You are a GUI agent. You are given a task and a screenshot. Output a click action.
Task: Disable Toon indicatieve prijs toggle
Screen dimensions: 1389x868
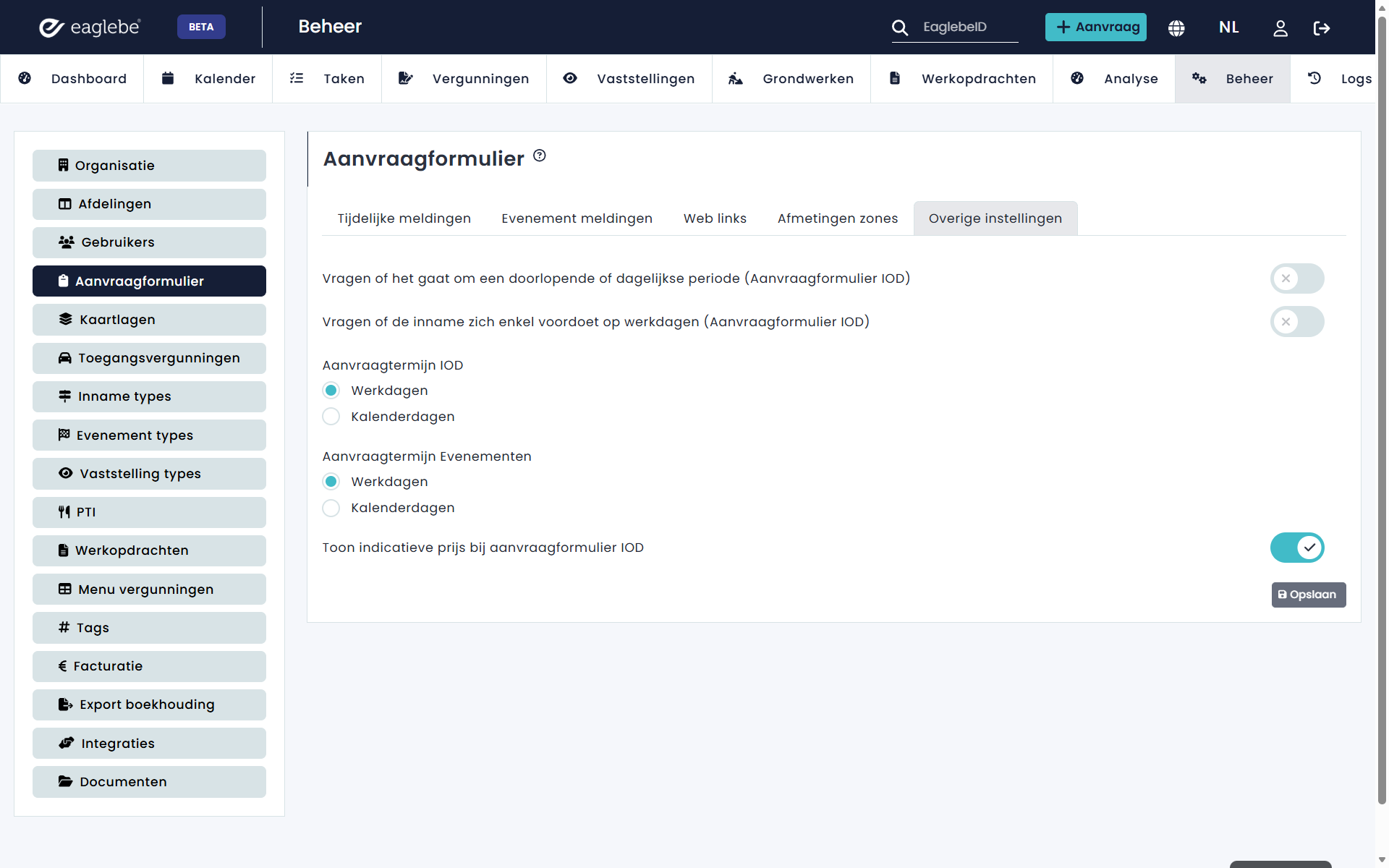click(1296, 548)
